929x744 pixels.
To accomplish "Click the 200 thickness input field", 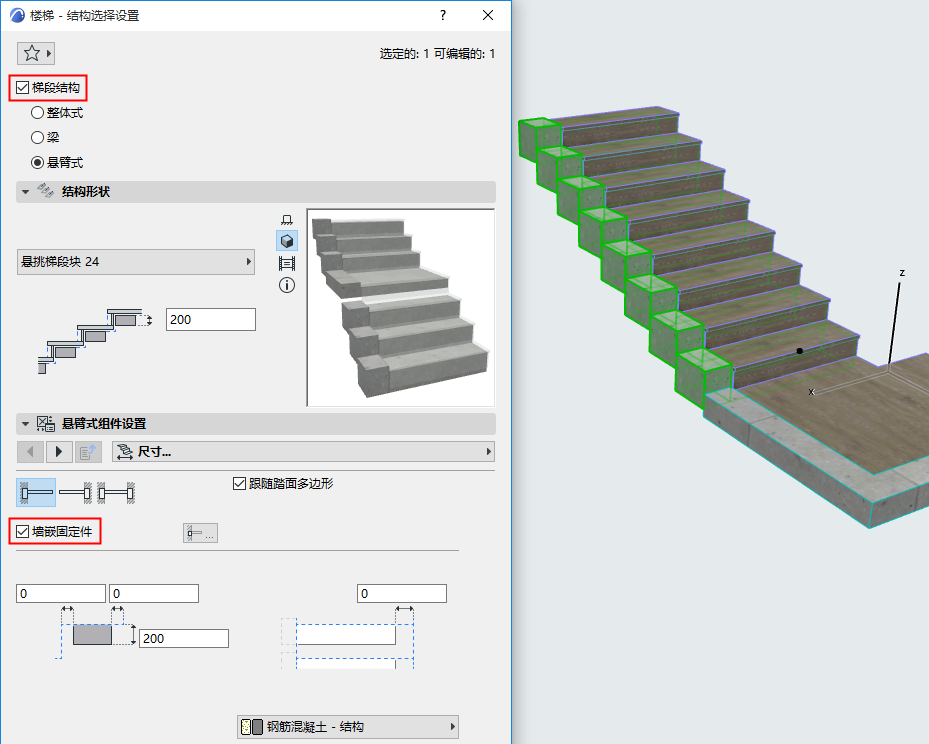I will coord(210,318).
